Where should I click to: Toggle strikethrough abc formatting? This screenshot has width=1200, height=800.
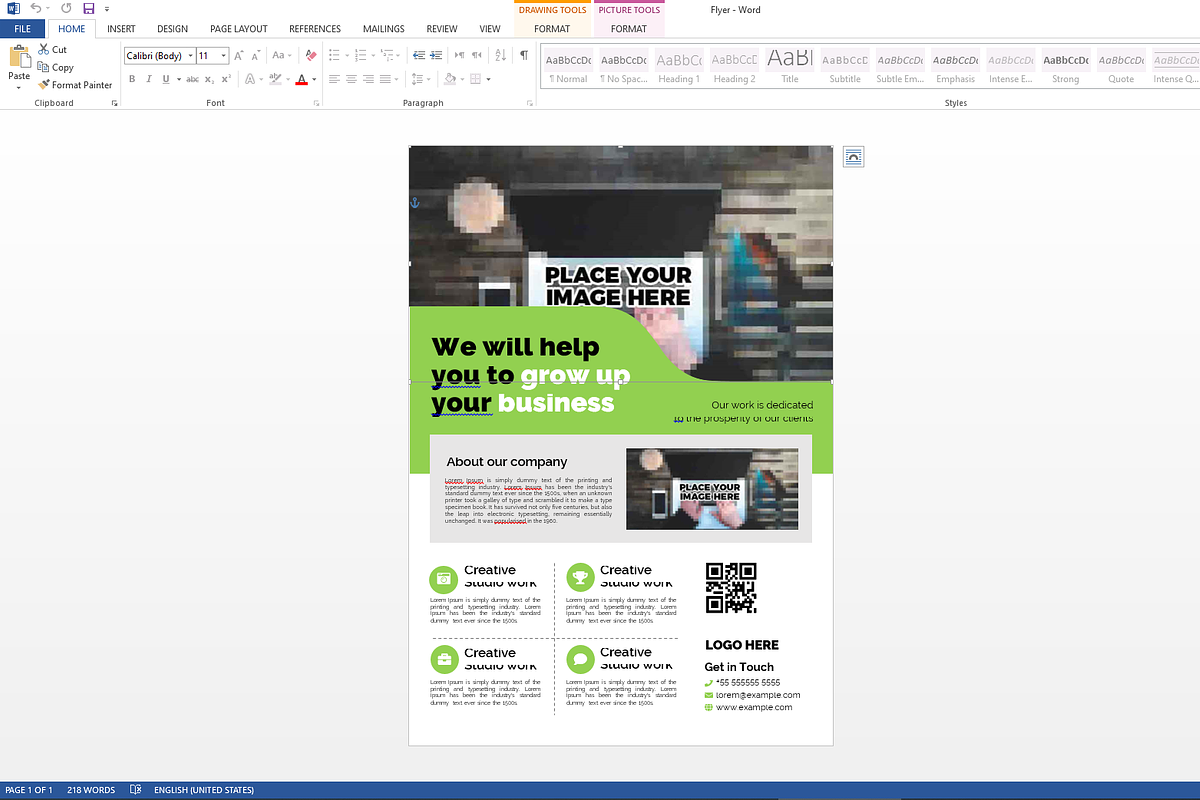coord(192,79)
